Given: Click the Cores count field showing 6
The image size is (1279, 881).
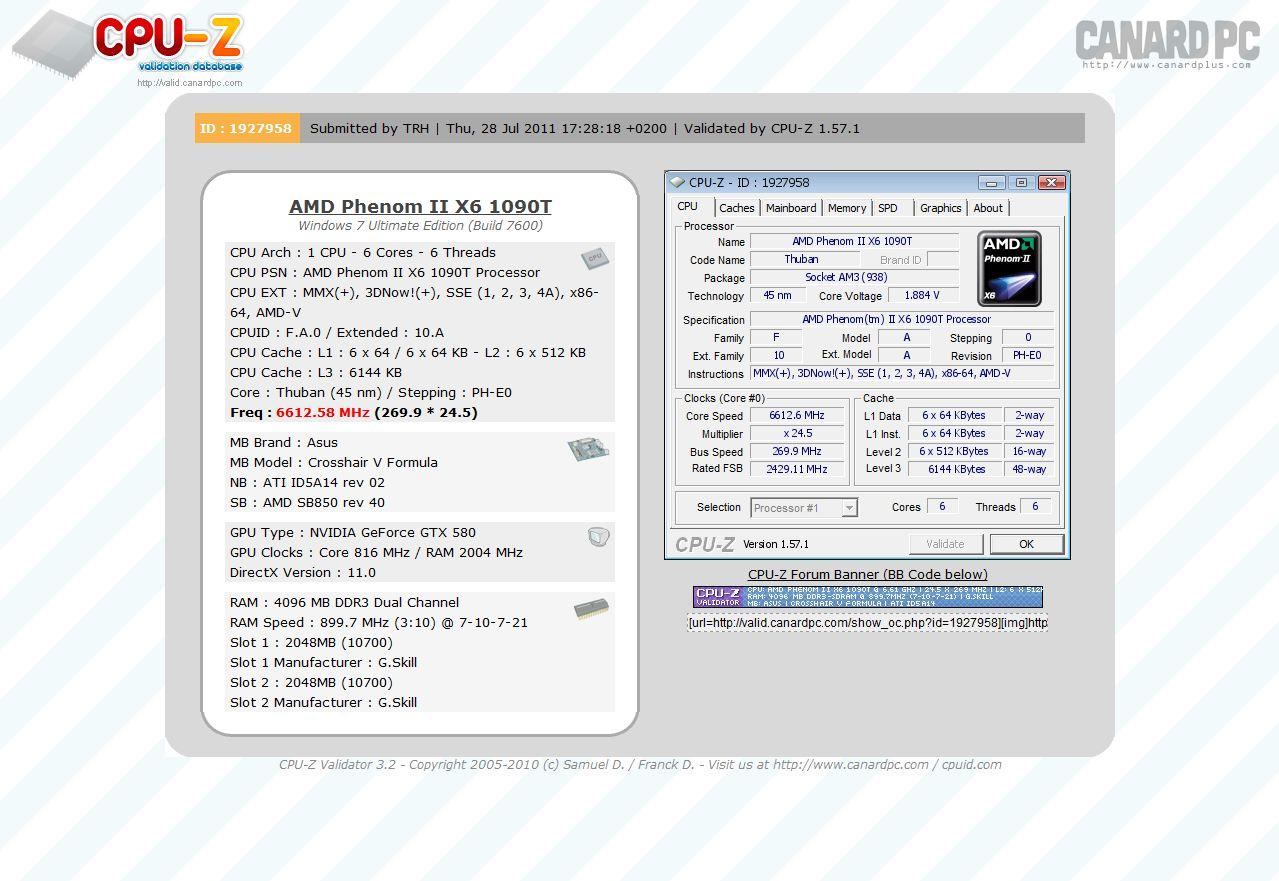Looking at the screenshot, I should [x=942, y=507].
